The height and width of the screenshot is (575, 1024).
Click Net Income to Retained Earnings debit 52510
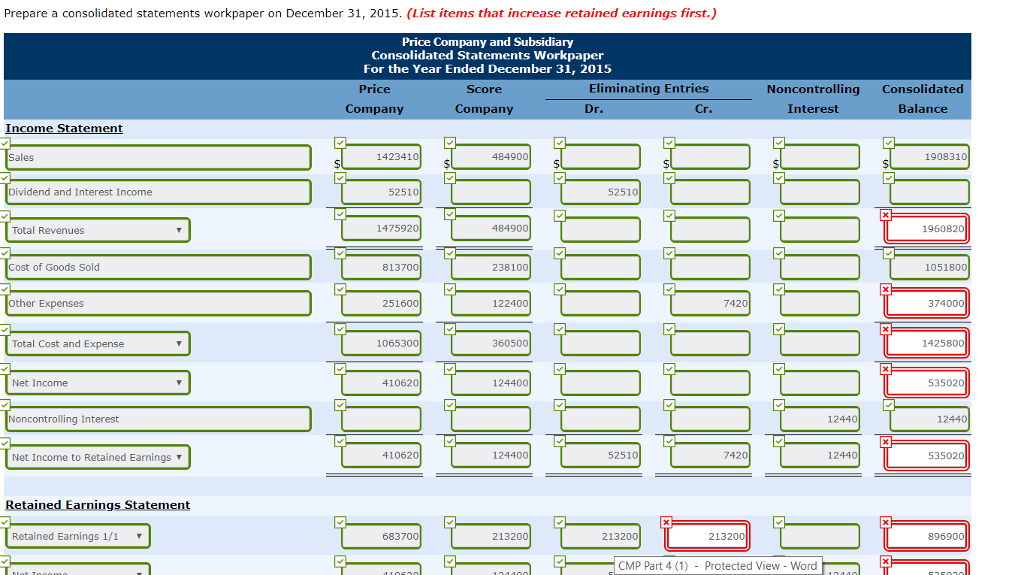click(600, 455)
